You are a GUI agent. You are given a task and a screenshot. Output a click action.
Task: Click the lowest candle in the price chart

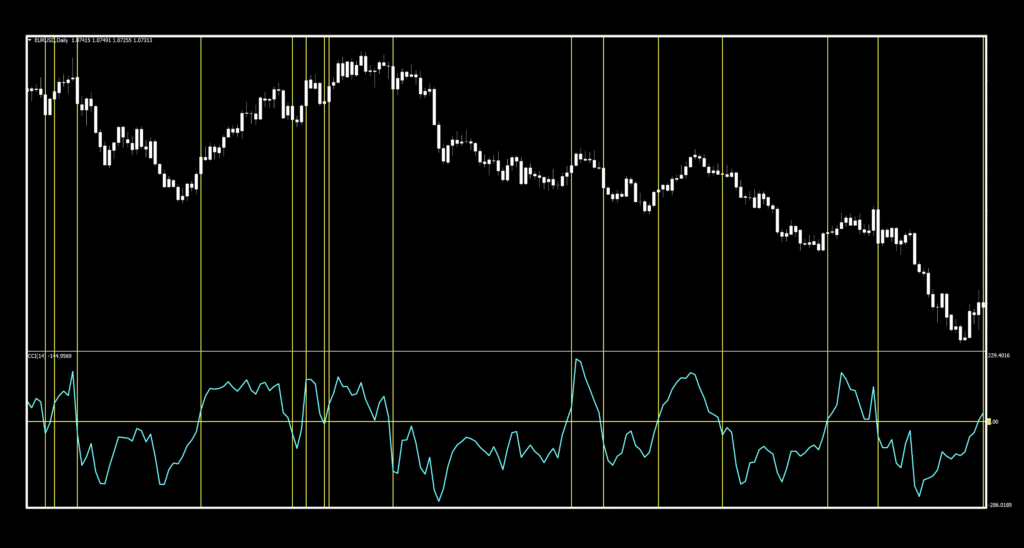pyautogui.click(x=962, y=333)
